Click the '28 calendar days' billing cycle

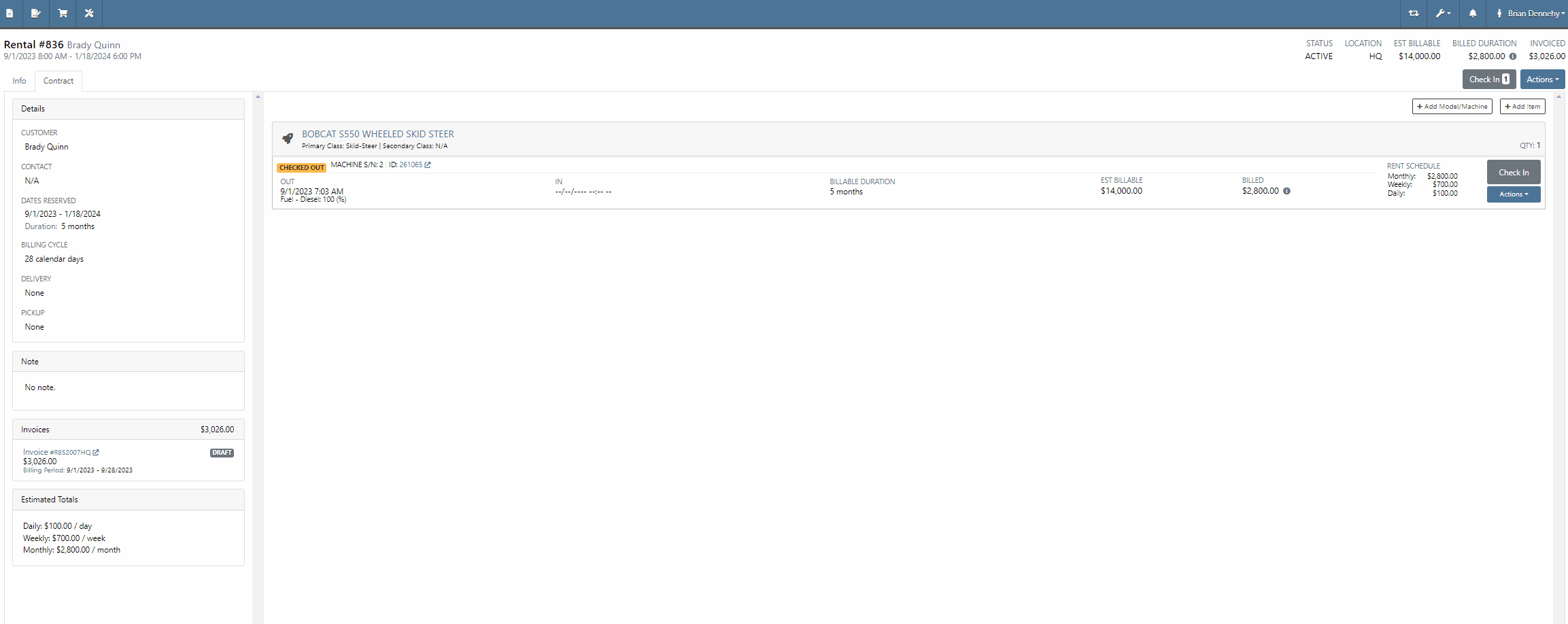point(54,259)
